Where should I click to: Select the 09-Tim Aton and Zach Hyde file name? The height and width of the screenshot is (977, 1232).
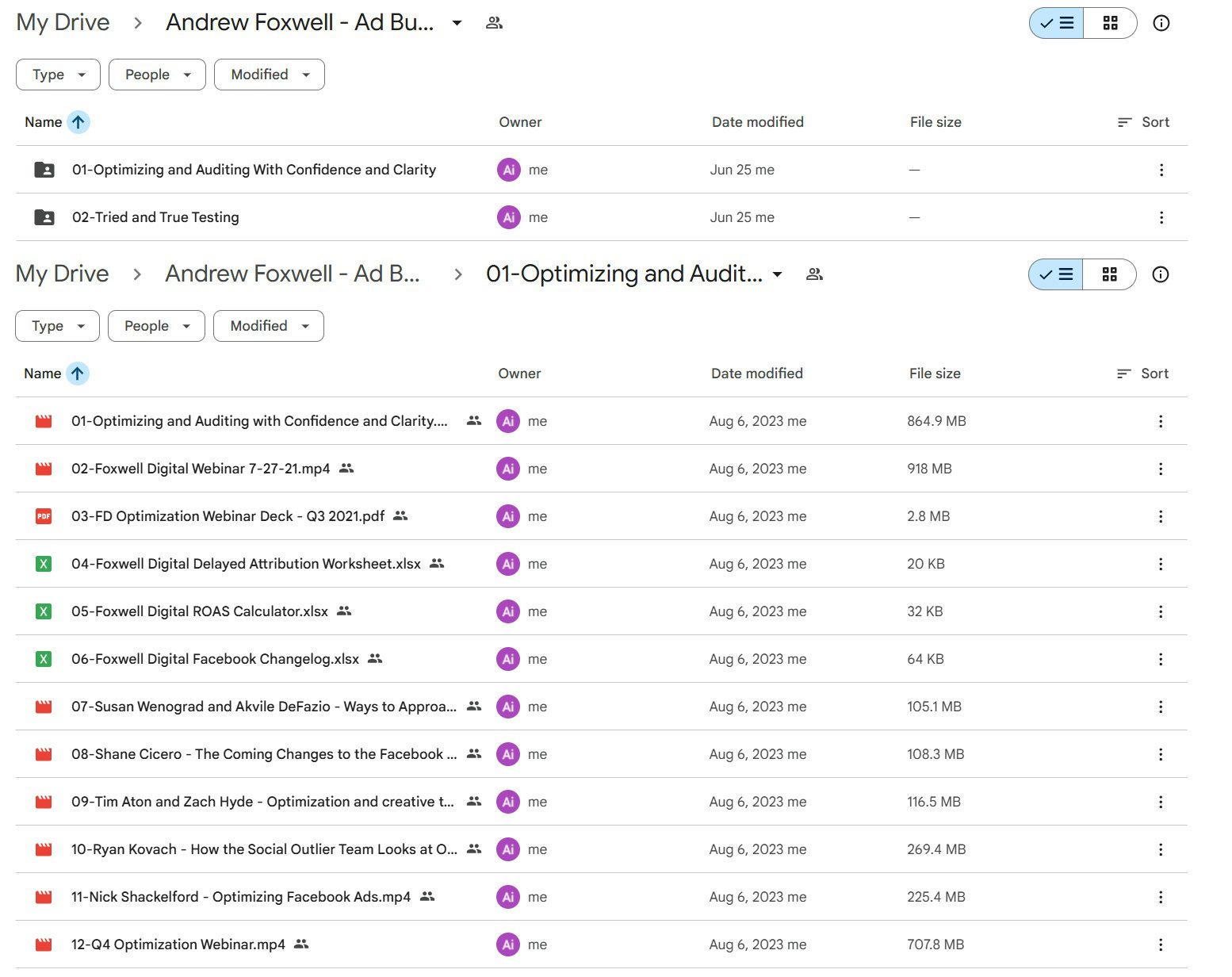click(262, 802)
